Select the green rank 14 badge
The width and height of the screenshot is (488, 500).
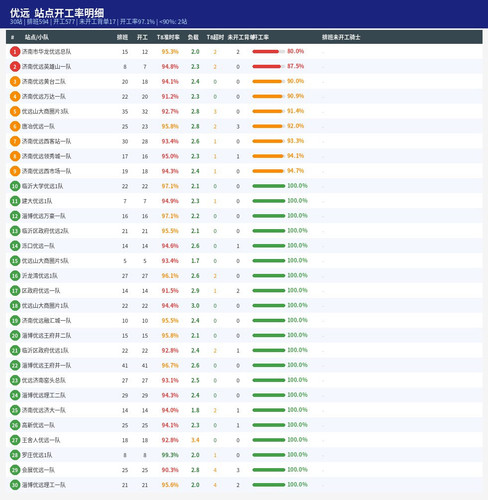15,246
